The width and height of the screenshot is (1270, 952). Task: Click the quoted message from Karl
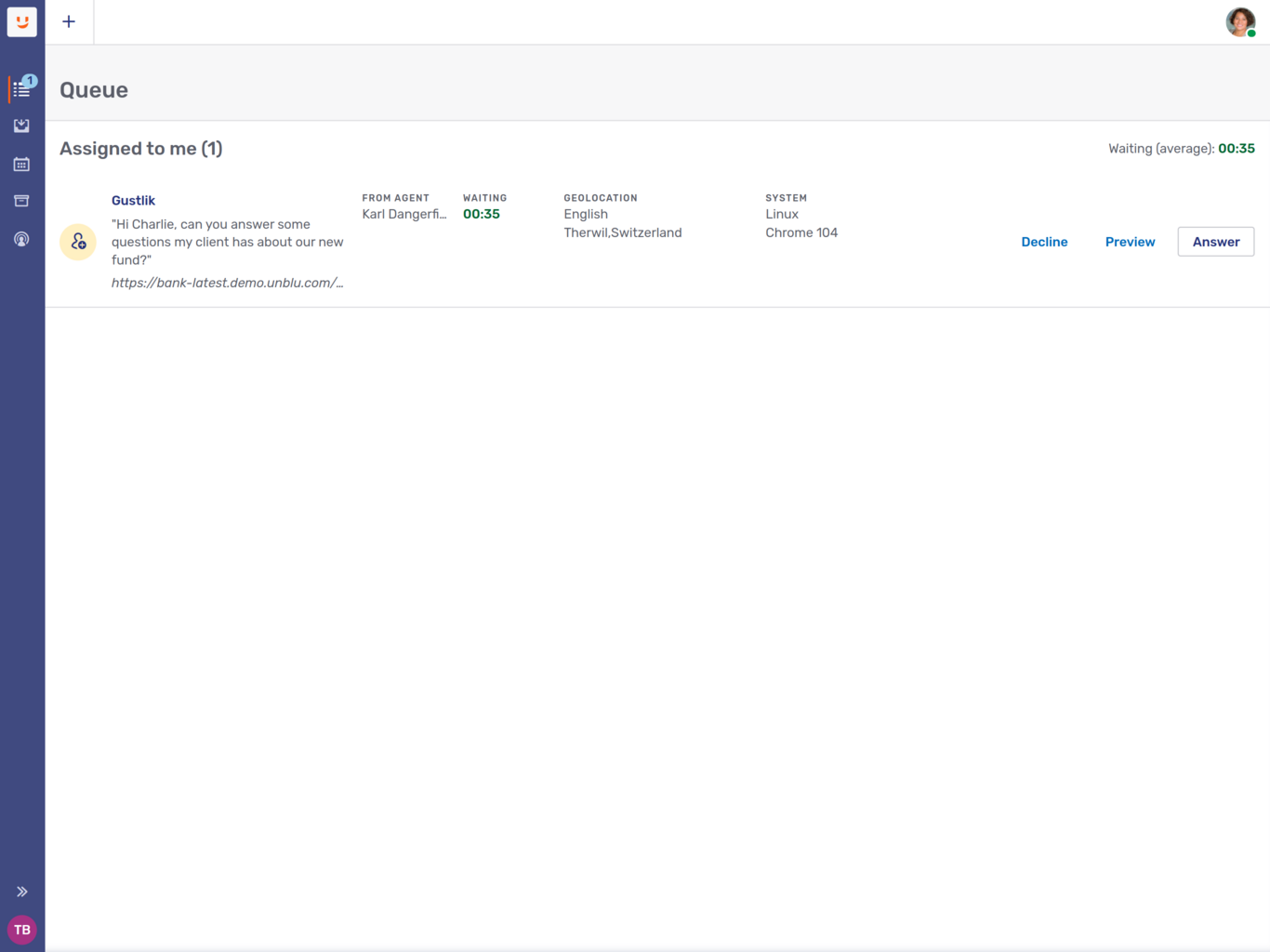(227, 242)
